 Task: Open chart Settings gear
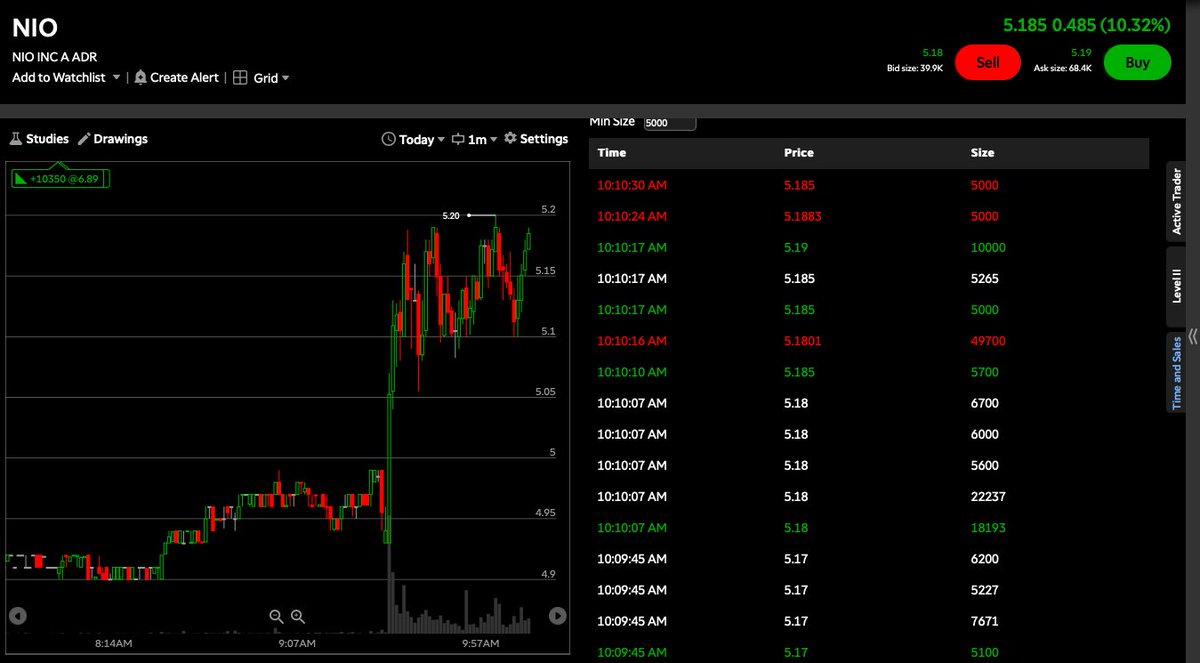pos(510,138)
